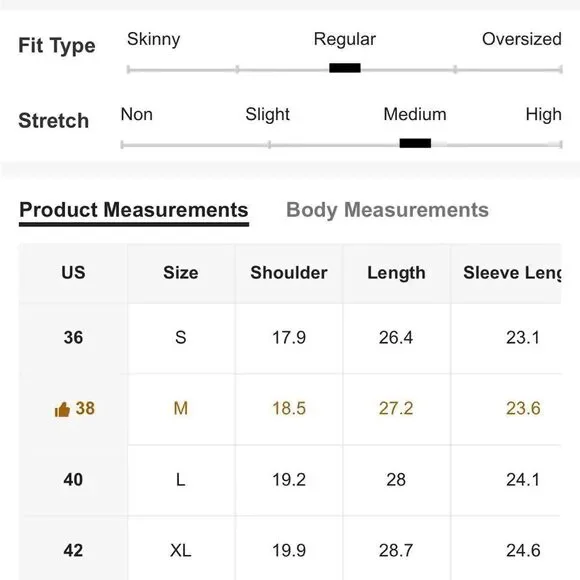Click the Shoulder column header
This screenshot has width=580, height=580.
coord(289,273)
